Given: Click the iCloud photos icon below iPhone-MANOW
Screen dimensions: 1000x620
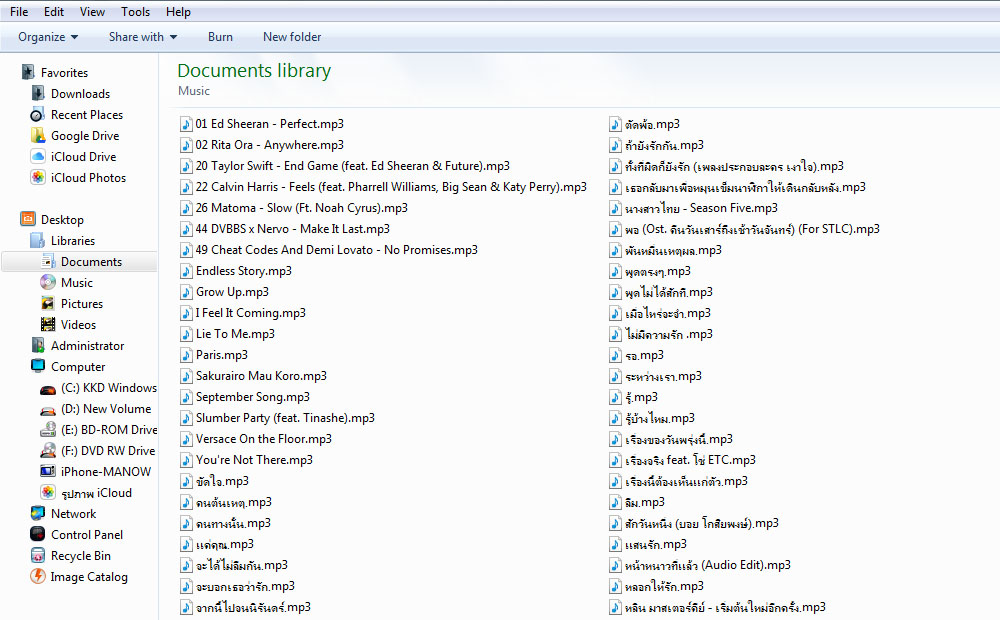Looking at the screenshot, I should (48, 492).
